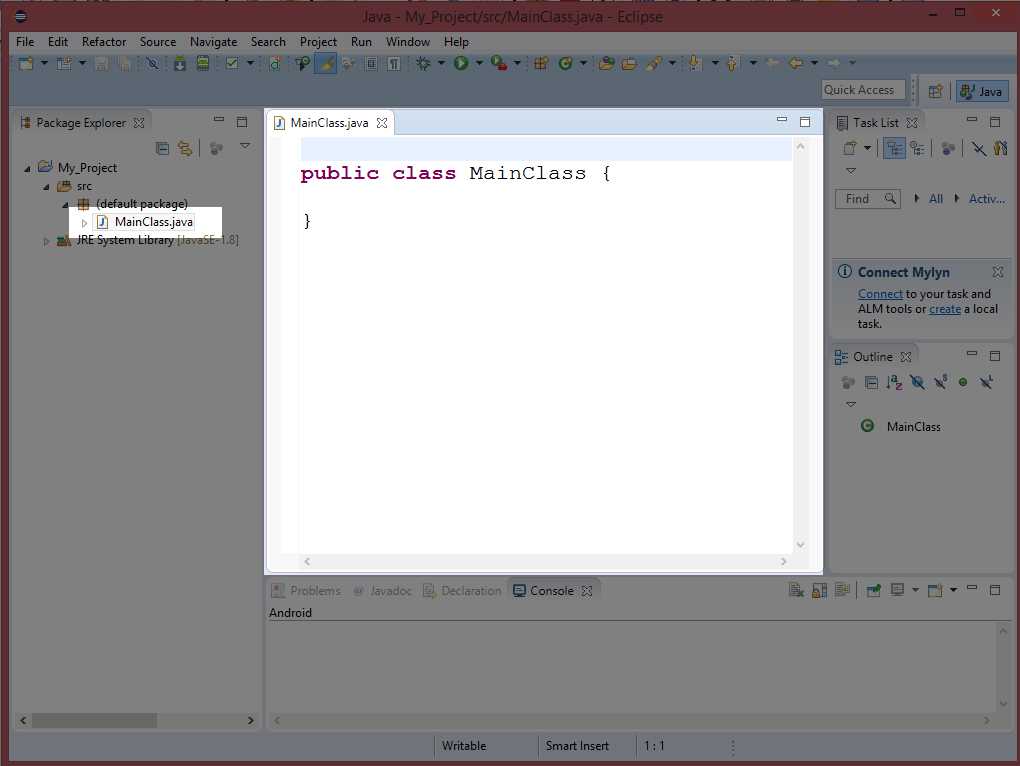Screen dimensions: 1020x766
Task: Open the Refactor menu
Action: (103, 42)
